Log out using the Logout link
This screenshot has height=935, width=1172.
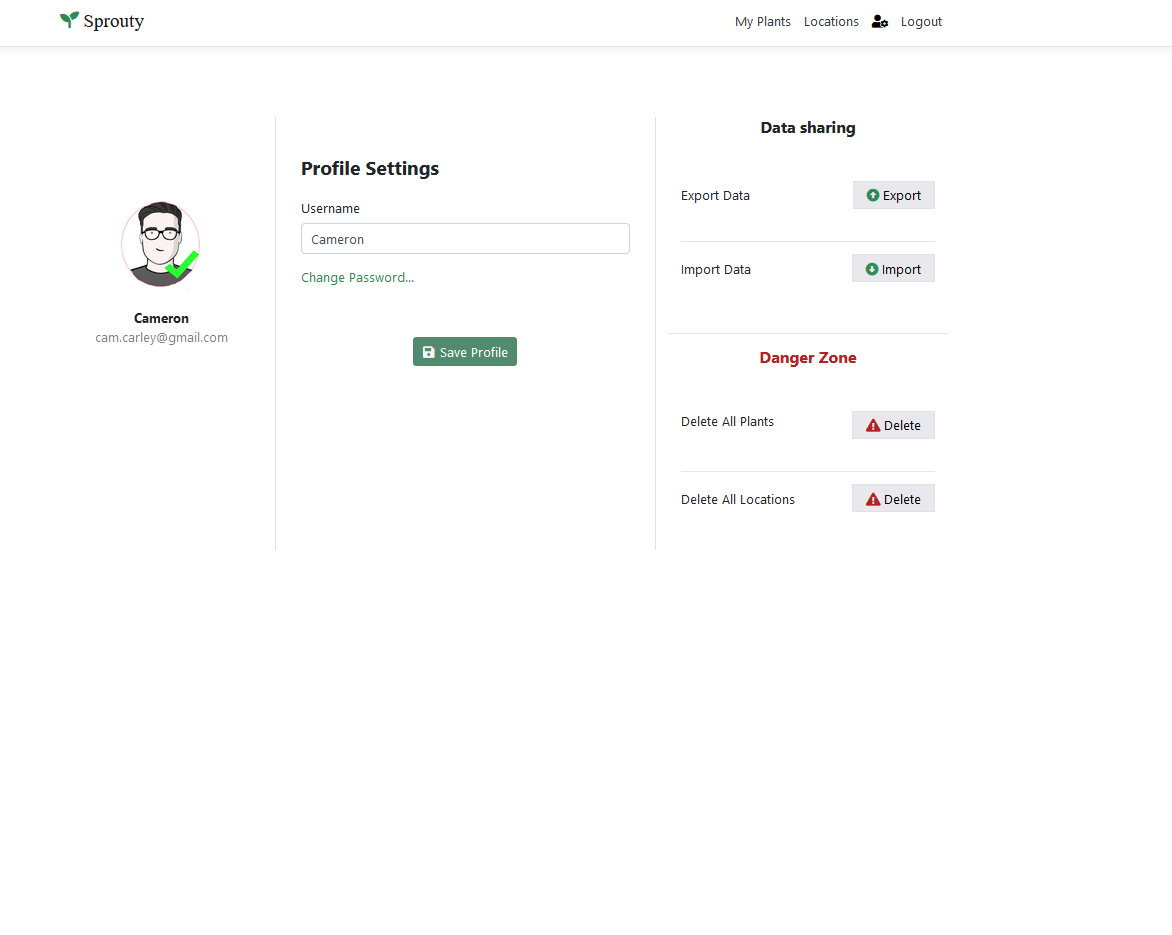click(921, 22)
